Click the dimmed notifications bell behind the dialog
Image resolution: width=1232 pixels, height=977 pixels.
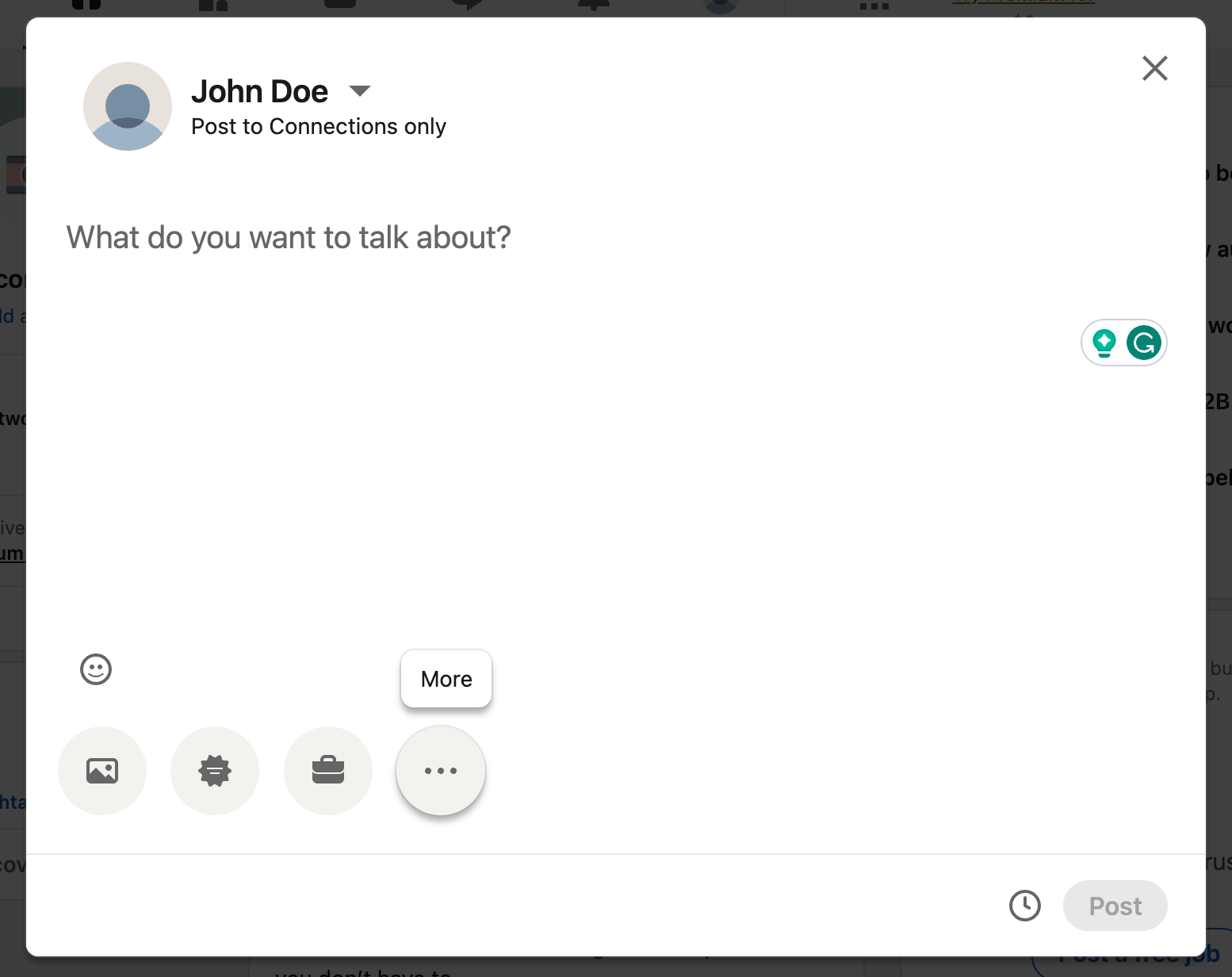coord(594,6)
